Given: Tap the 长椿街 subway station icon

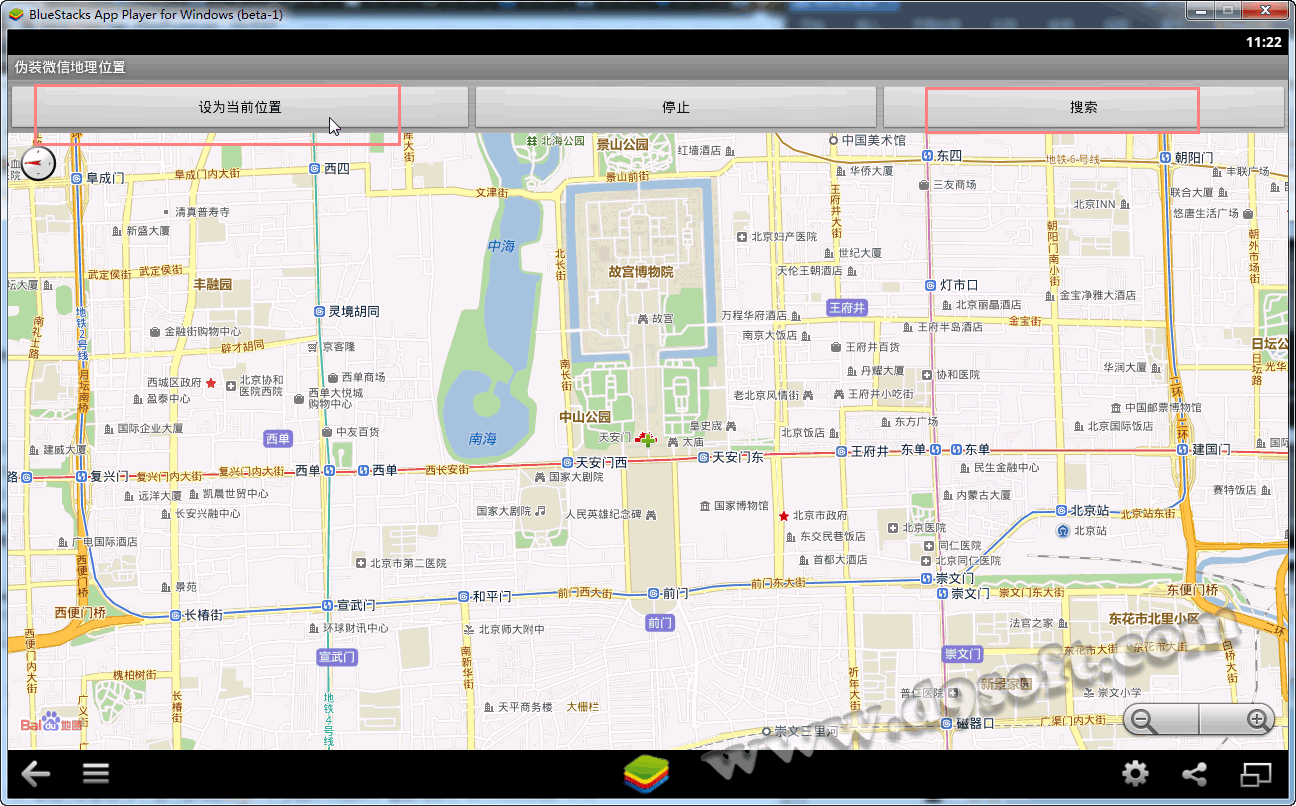Looking at the screenshot, I should point(176,615).
